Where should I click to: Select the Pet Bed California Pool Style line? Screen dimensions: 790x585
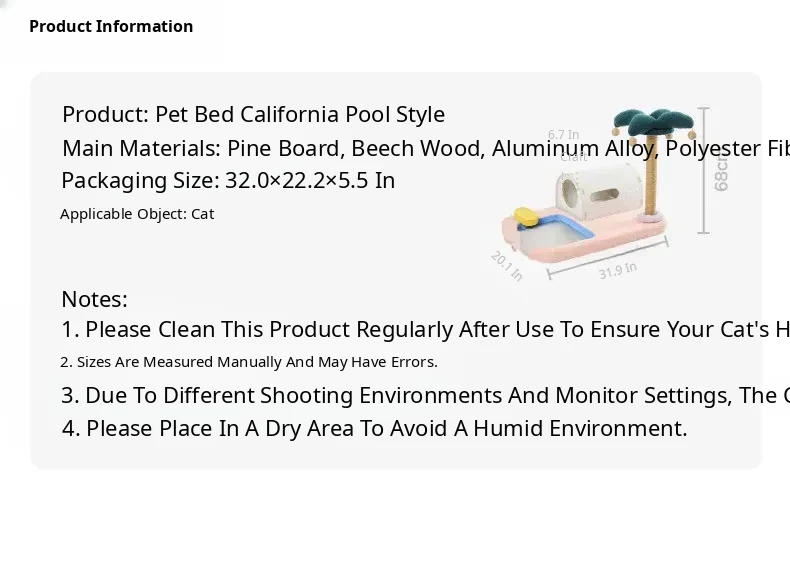point(253,114)
